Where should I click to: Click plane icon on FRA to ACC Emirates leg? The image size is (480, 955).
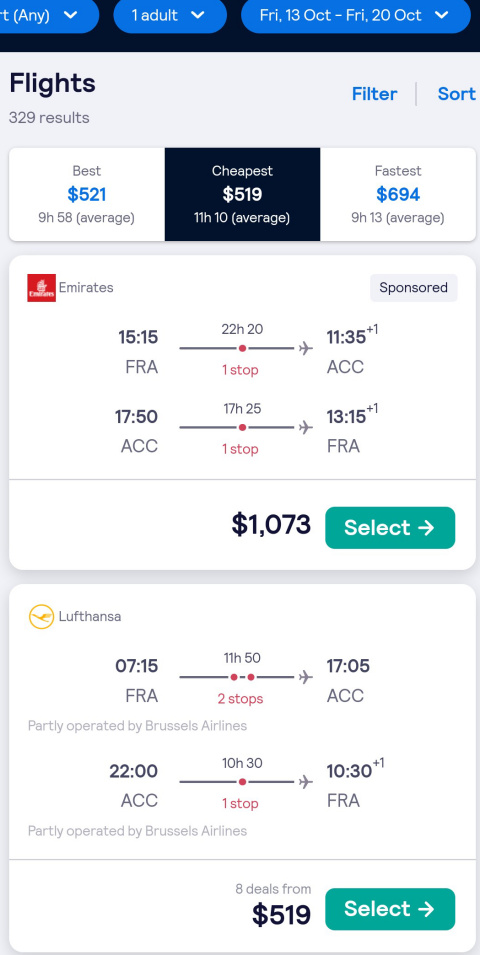point(306,348)
